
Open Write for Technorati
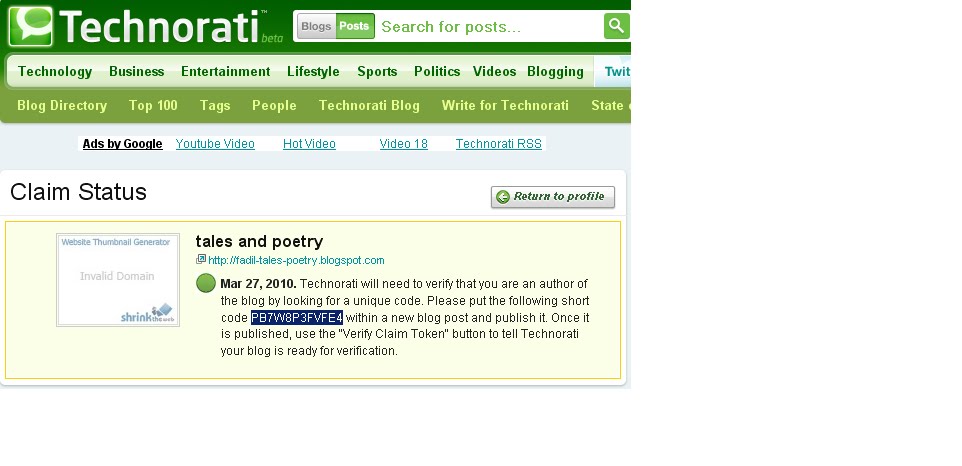point(505,105)
